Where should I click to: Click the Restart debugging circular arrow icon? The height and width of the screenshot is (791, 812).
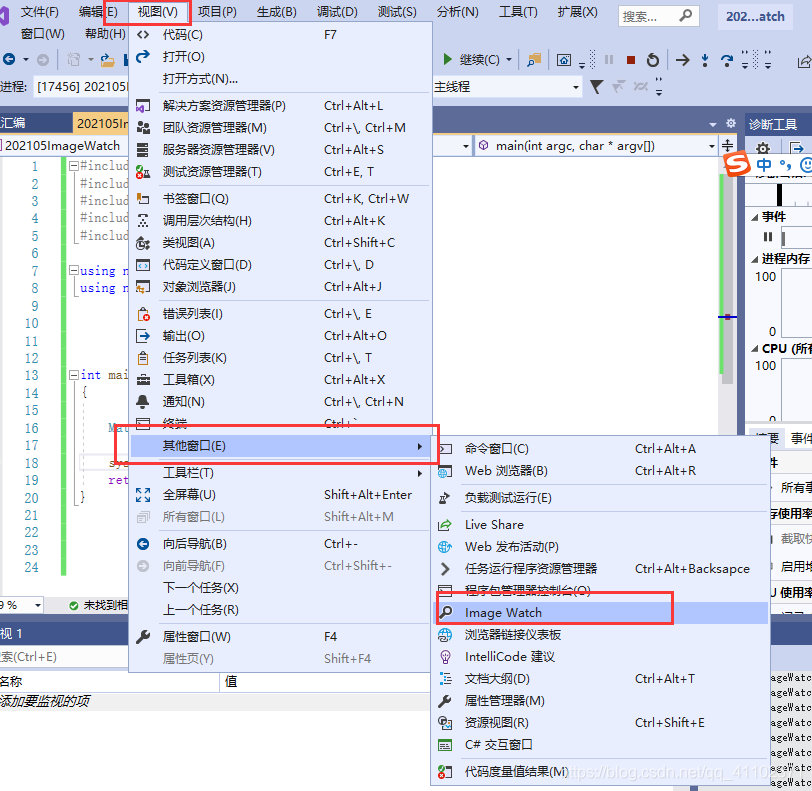pos(651,60)
